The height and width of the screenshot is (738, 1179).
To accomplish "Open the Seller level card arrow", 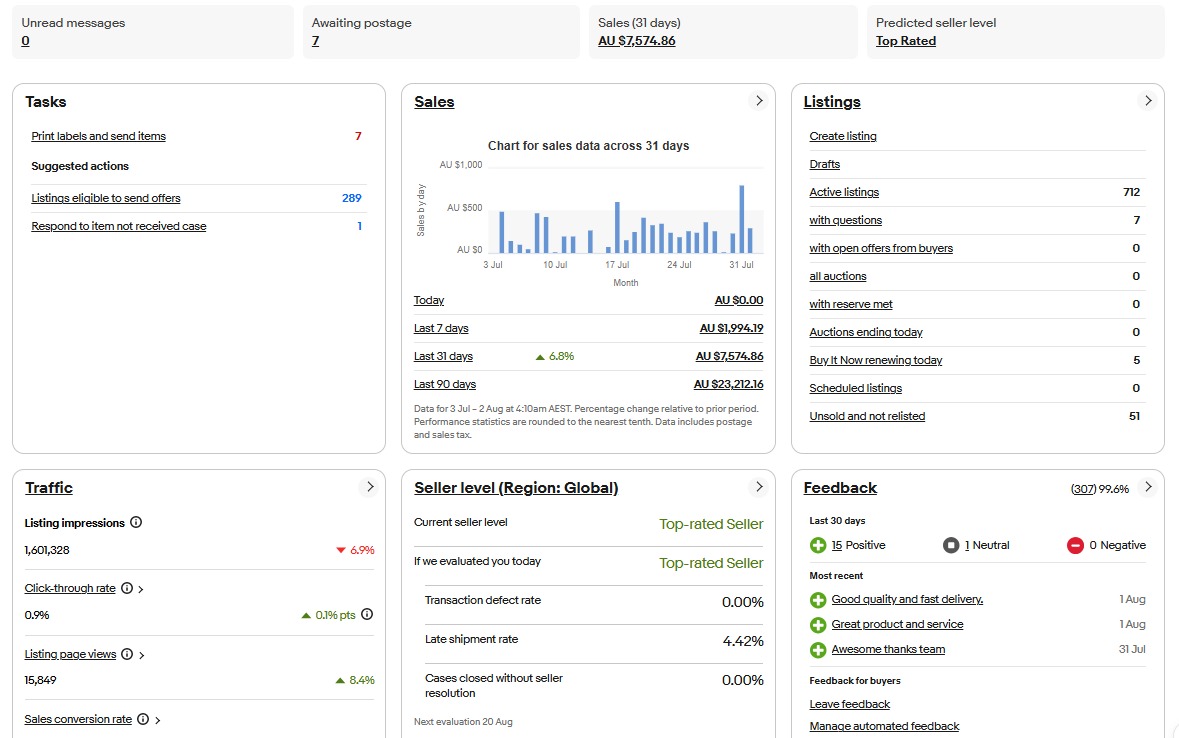I will pyautogui.click(x=759, y=487).
